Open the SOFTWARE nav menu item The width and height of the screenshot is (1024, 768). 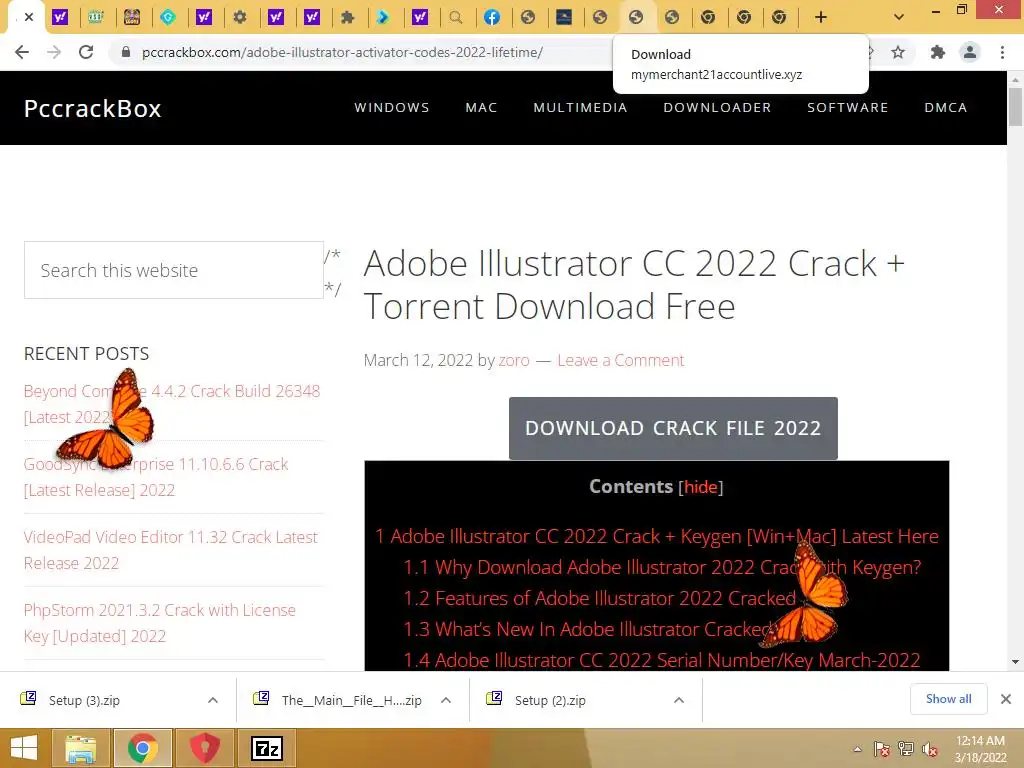tap(848, 108)
